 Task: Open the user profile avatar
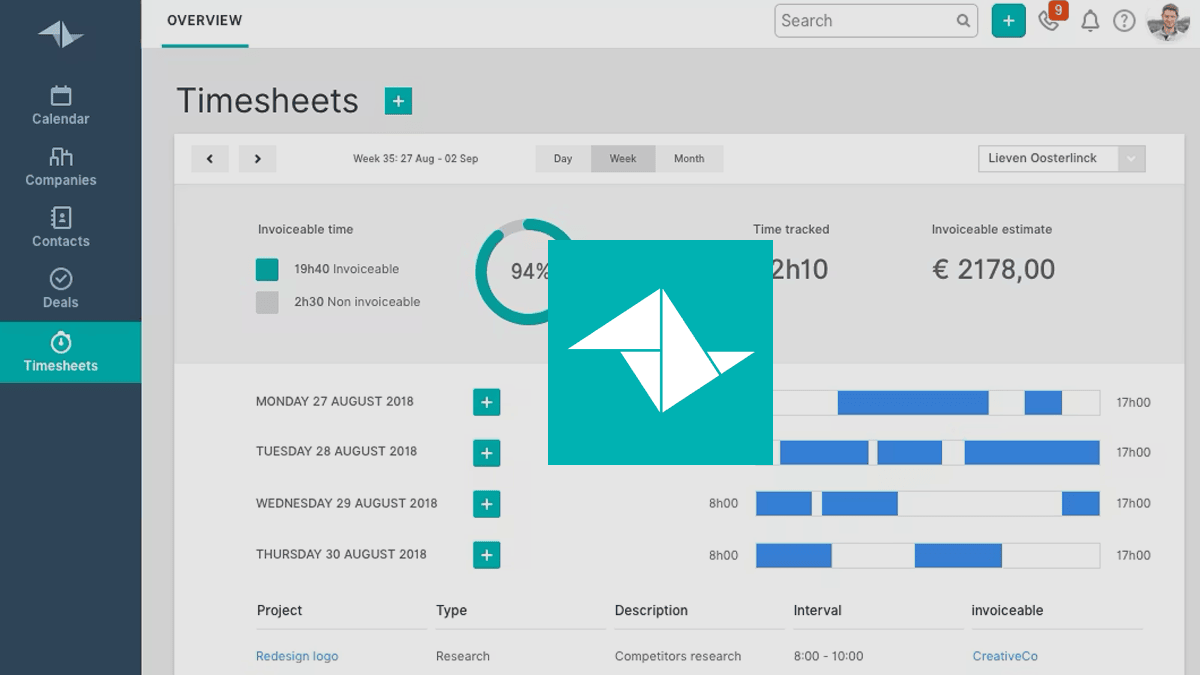1167,21
